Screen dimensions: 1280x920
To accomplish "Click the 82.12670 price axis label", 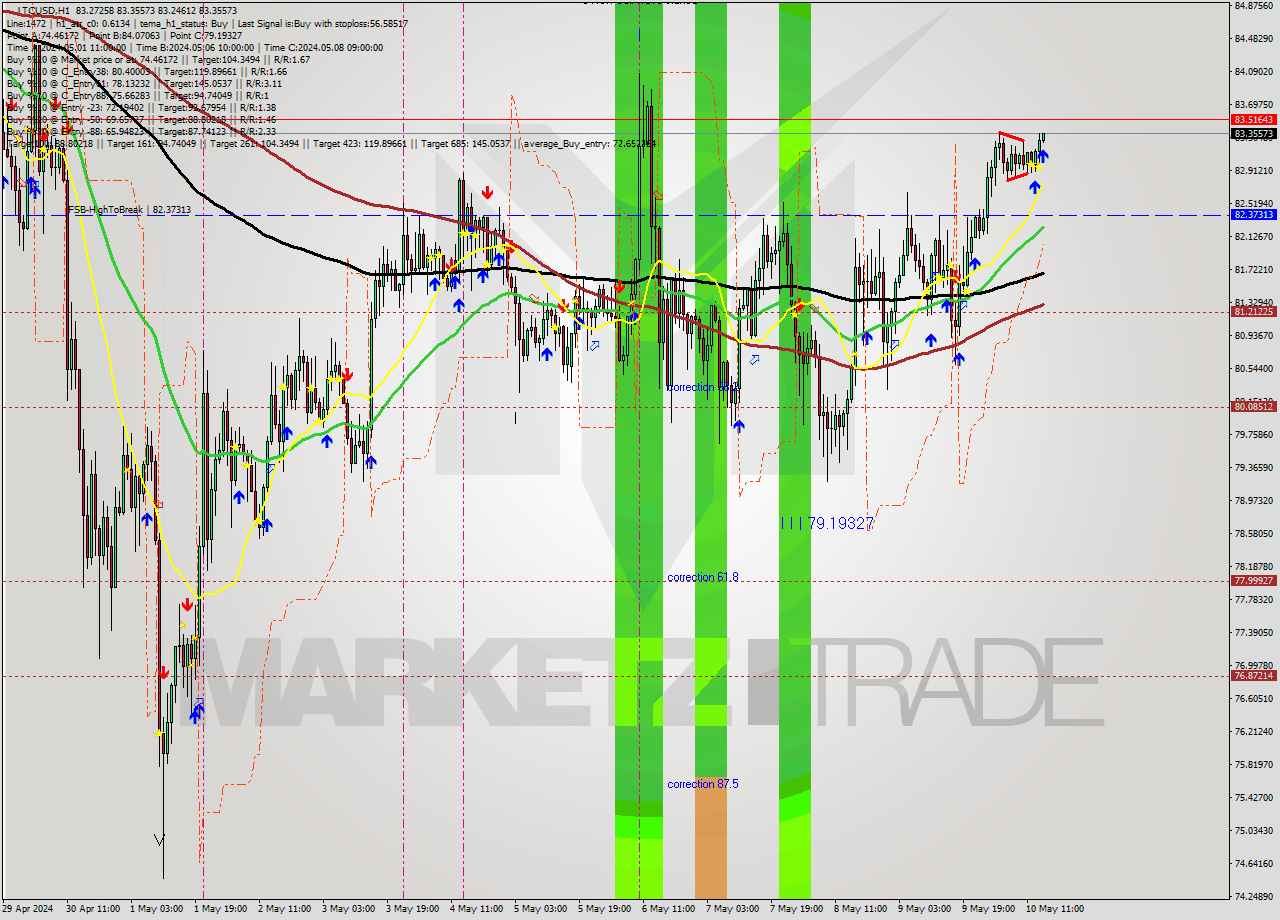I will tap(1254, 236).
